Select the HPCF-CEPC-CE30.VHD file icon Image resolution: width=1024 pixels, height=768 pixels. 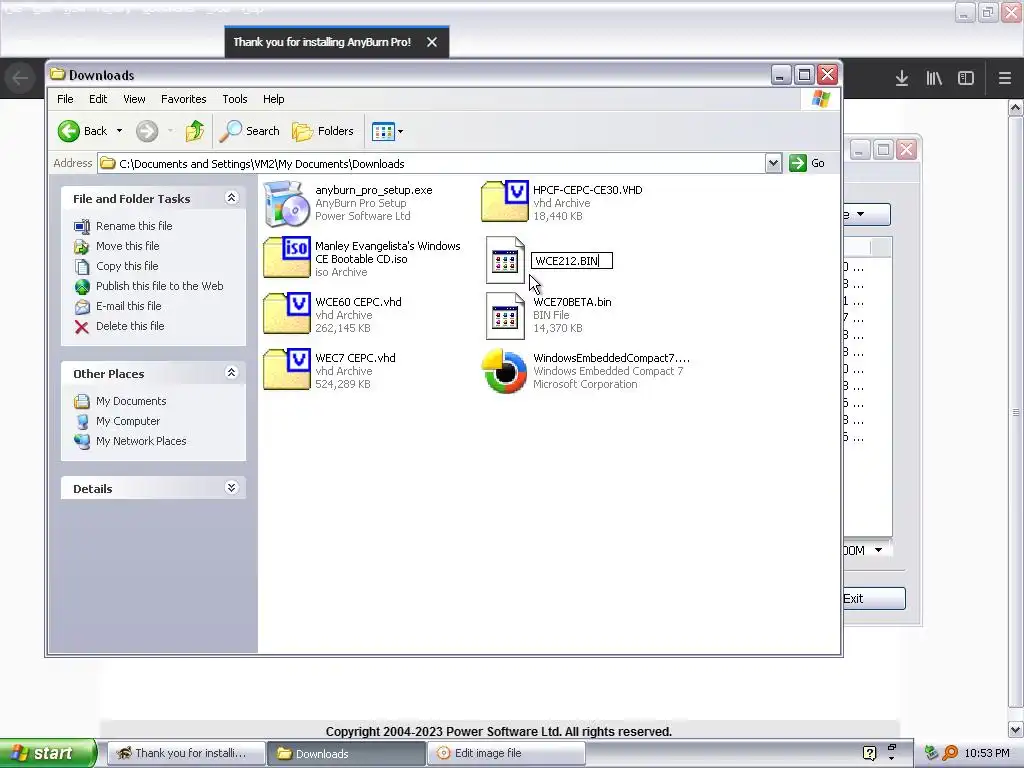tap(504, 201)
